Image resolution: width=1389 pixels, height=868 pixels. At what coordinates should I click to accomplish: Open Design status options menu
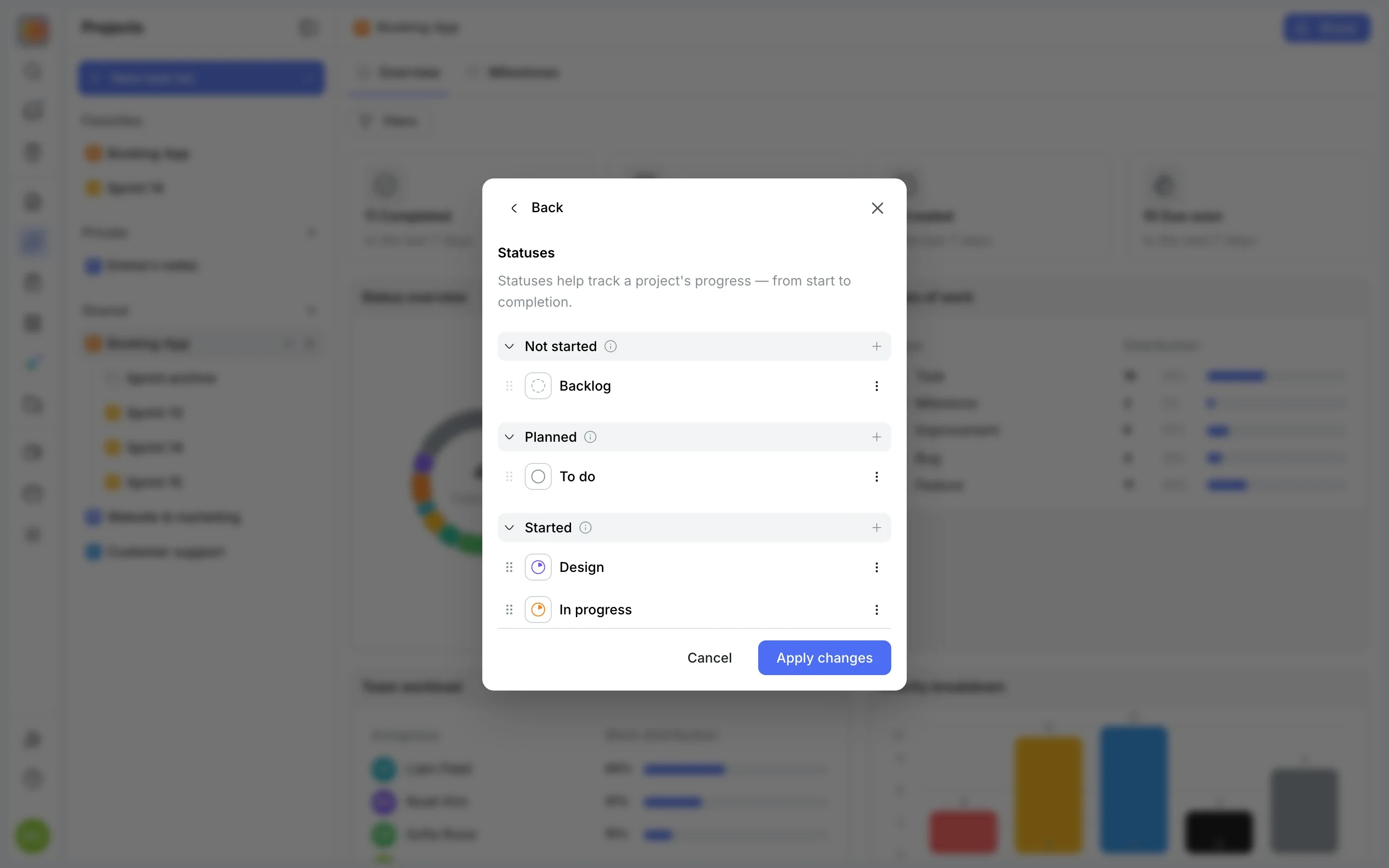[x=876, y=567]
